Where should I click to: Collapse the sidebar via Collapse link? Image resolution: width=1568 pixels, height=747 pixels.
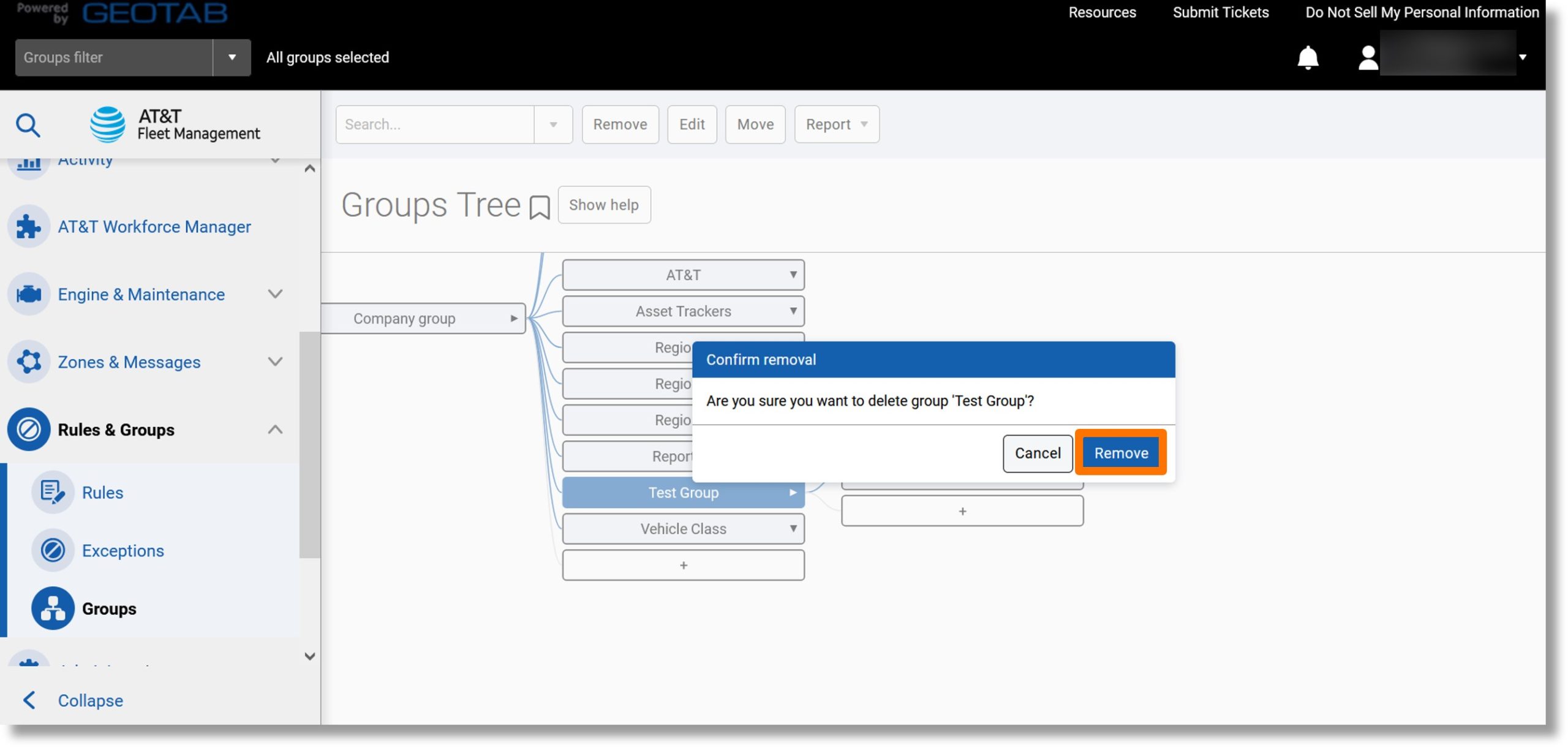tap(90, 700)
